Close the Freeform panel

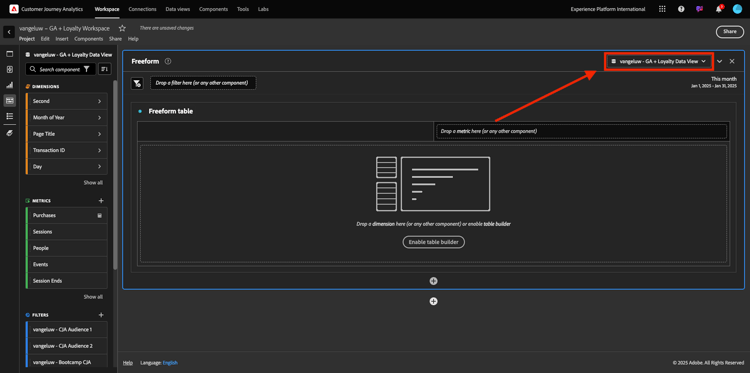(732, 61)
